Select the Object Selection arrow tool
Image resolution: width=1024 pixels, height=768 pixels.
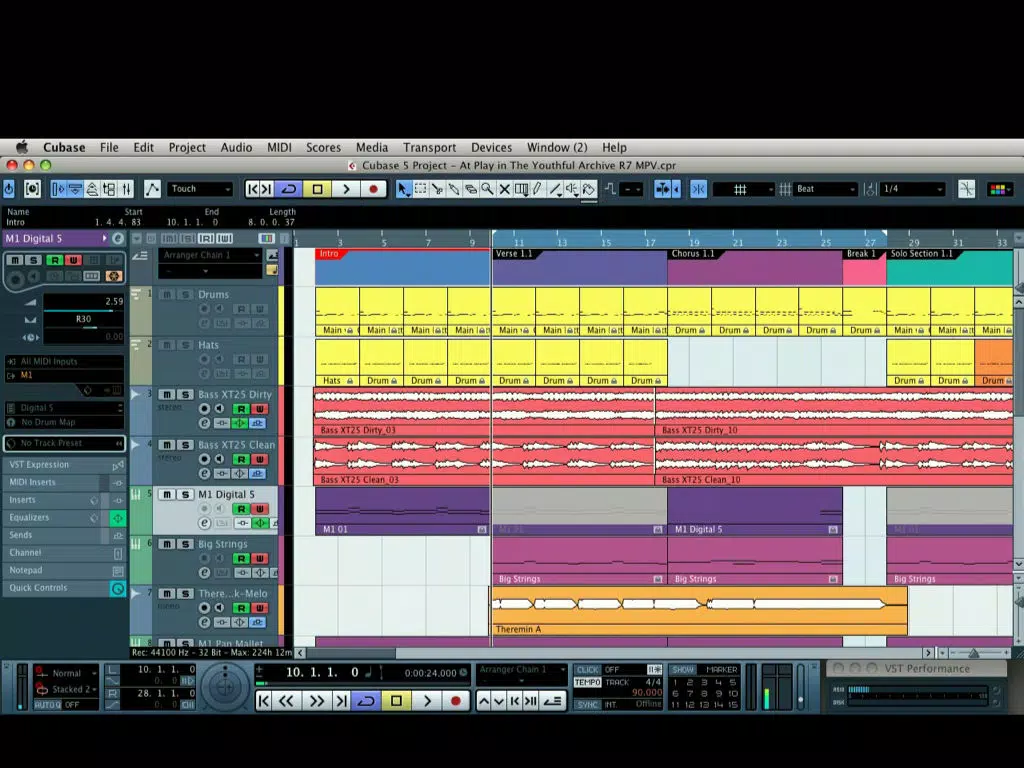tap(403, 189)
